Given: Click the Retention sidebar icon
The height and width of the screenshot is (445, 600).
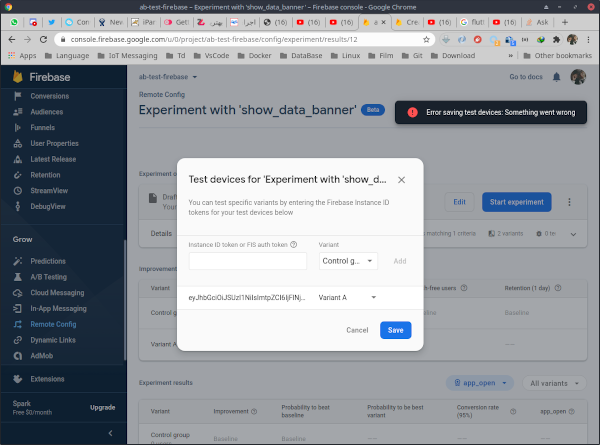Looking at the screenshot, I should tap(18, 175).
